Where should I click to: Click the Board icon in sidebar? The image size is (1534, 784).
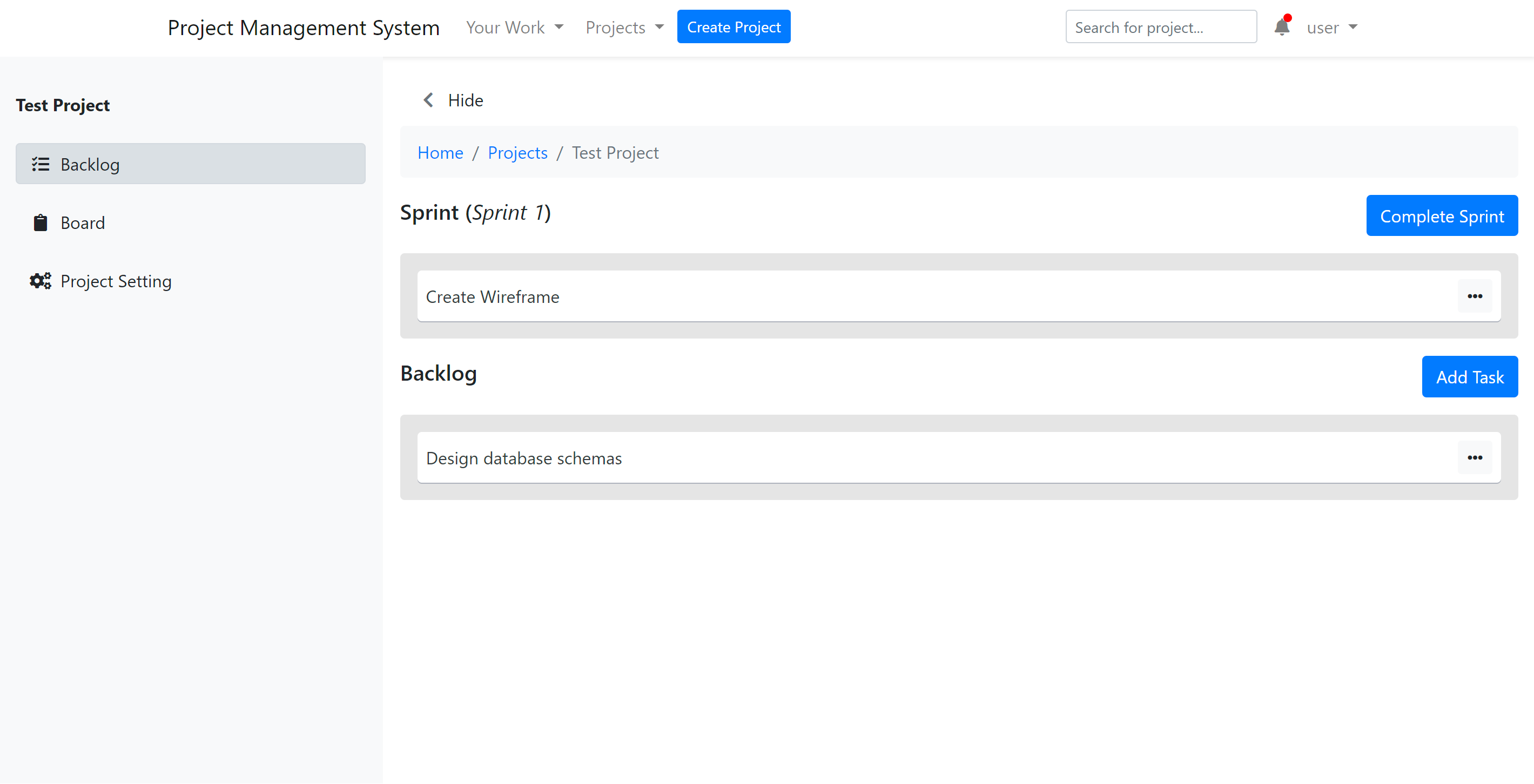click(41, 222)
